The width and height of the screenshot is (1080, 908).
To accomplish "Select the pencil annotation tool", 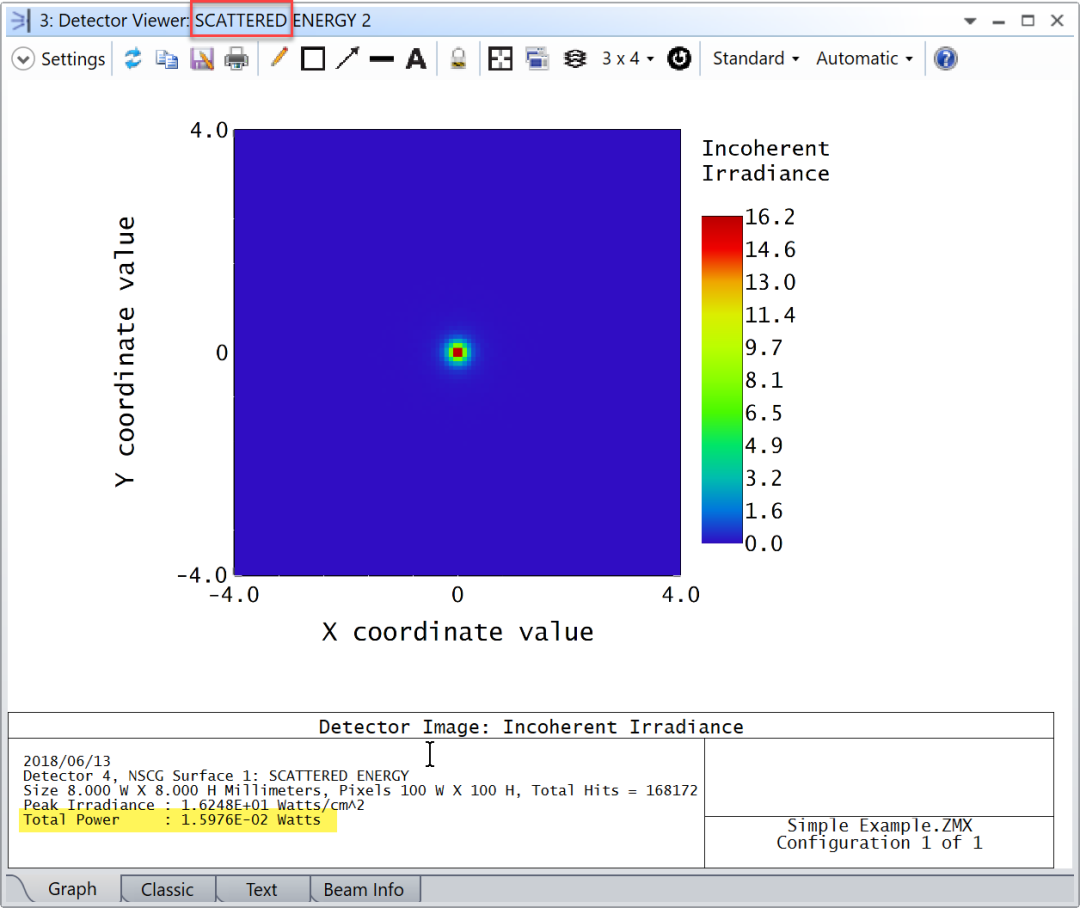I will coord(278,58).
